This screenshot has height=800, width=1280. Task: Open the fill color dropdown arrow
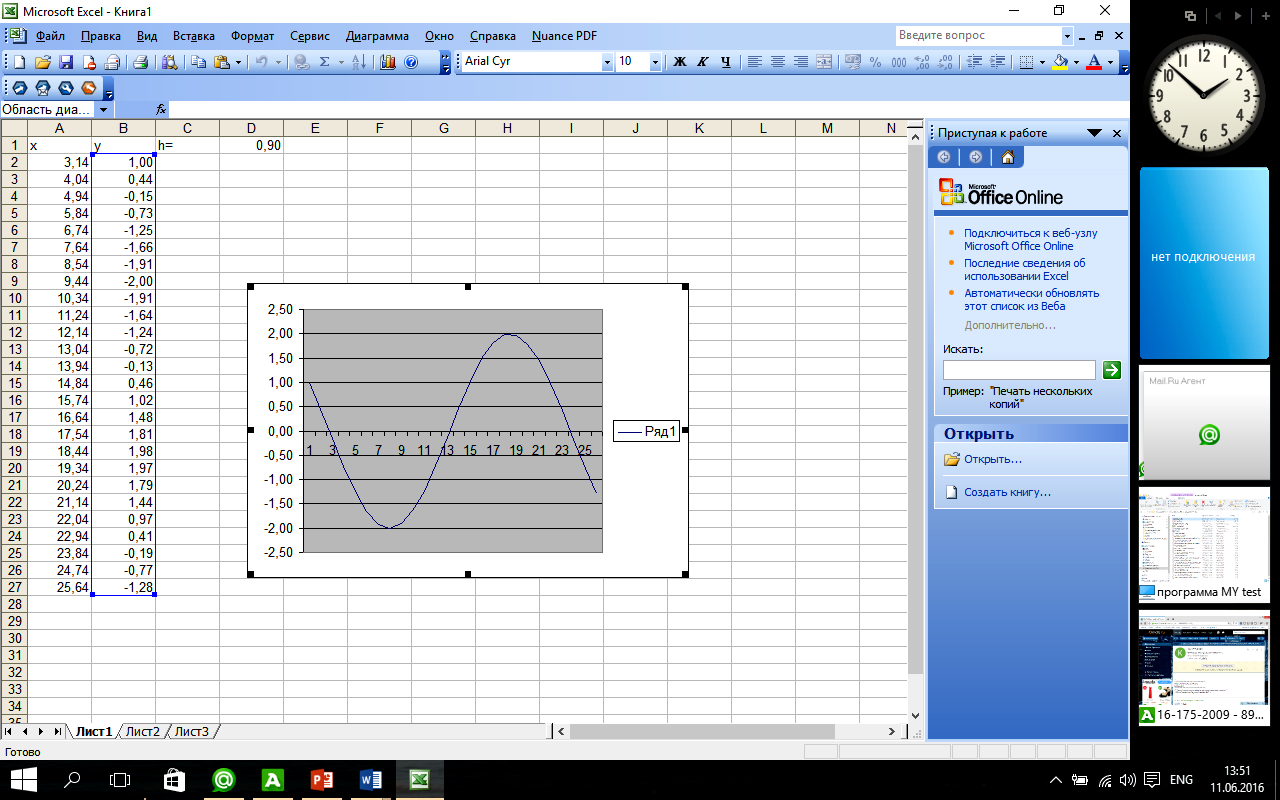coord(1077,62)
